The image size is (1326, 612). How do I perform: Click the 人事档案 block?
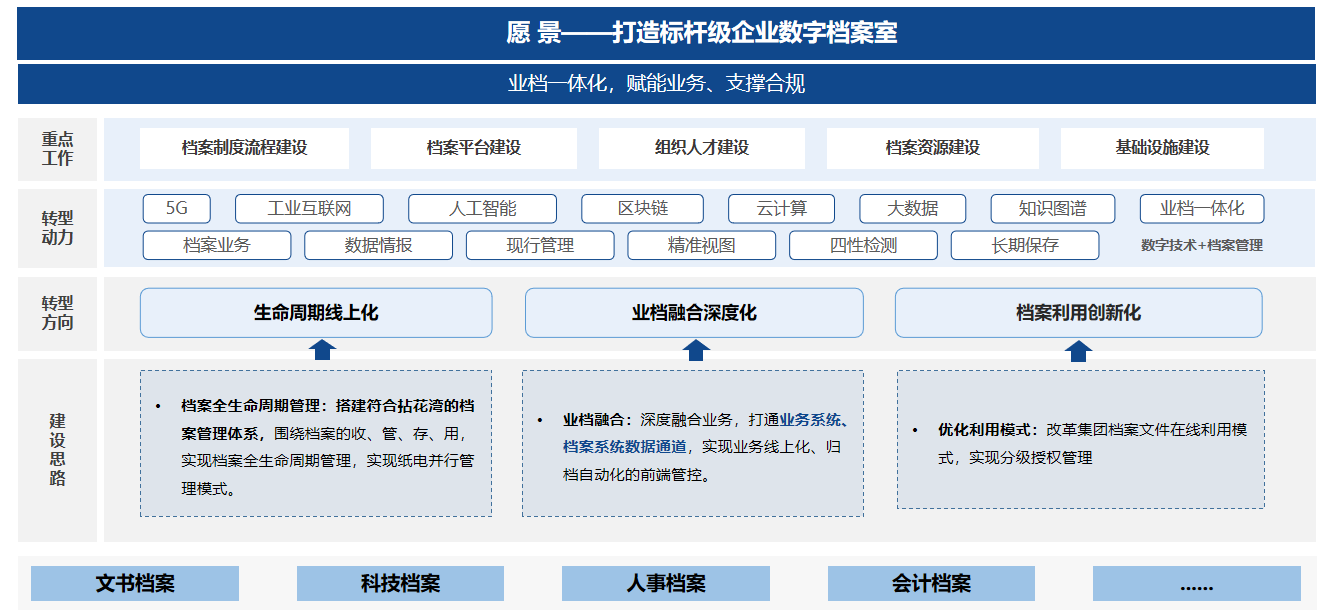click(666, 584)
